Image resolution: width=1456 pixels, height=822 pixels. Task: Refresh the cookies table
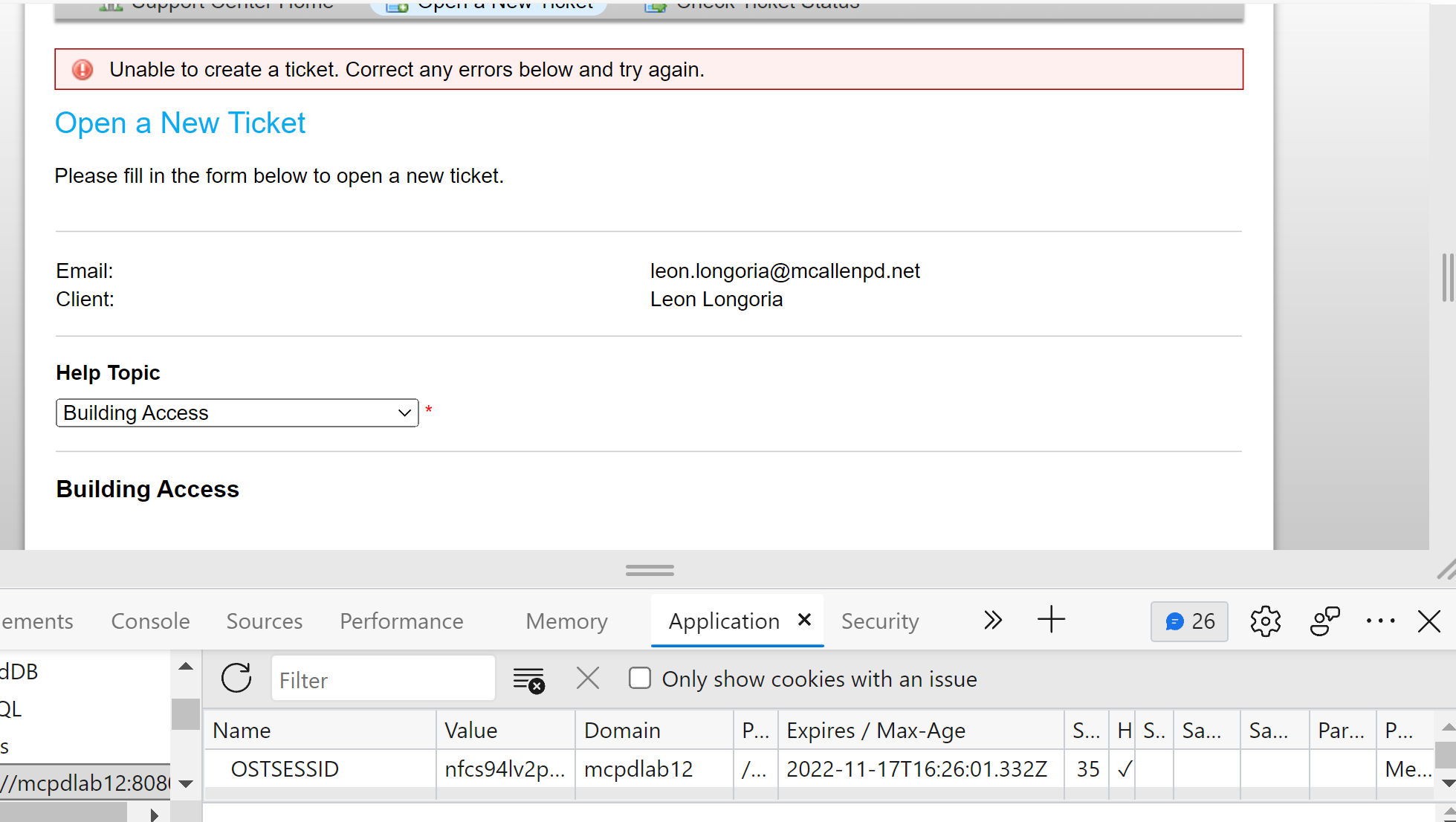236,679
